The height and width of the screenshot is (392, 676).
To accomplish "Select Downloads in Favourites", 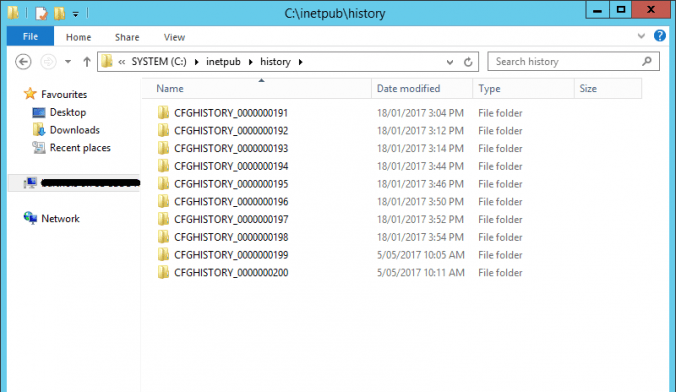I will [75, 130].
